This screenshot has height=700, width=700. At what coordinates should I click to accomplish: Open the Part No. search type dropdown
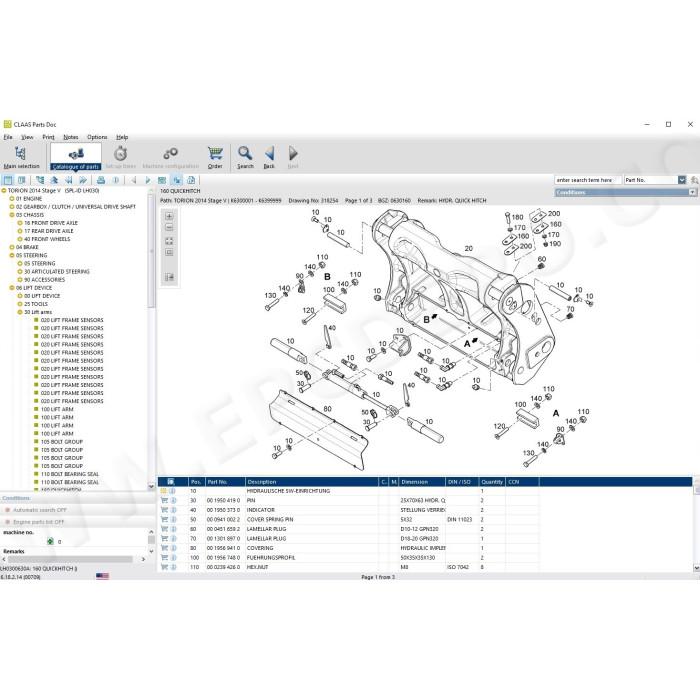(682, 180)
